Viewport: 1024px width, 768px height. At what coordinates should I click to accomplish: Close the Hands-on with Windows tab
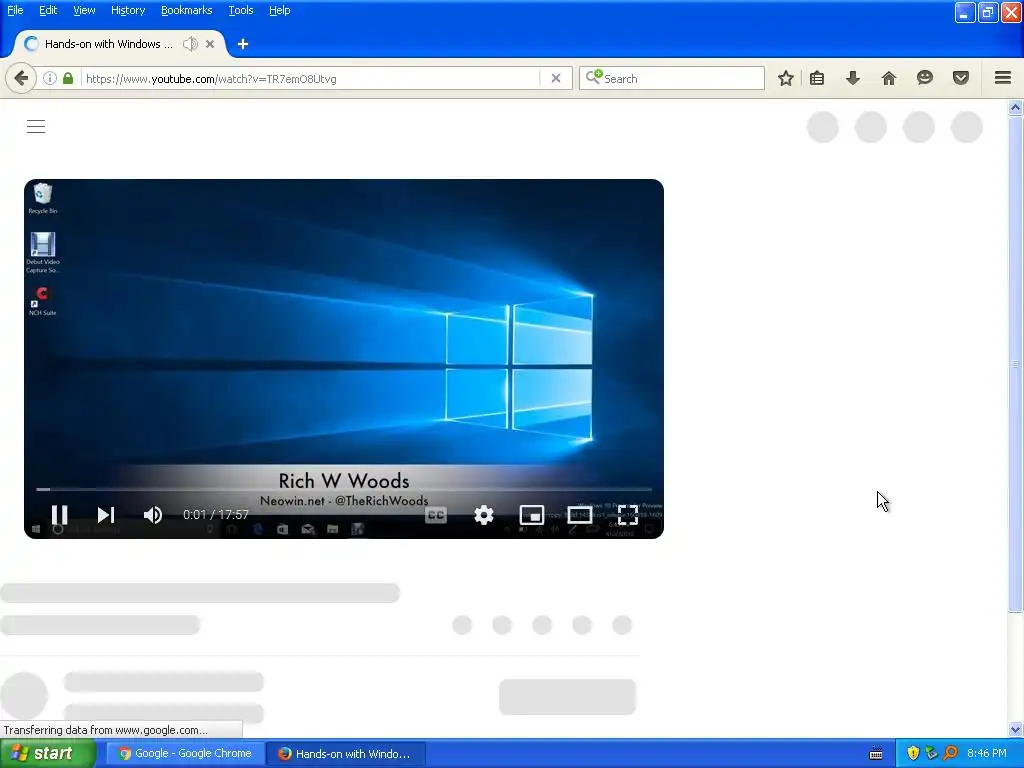tap(210, 44)
